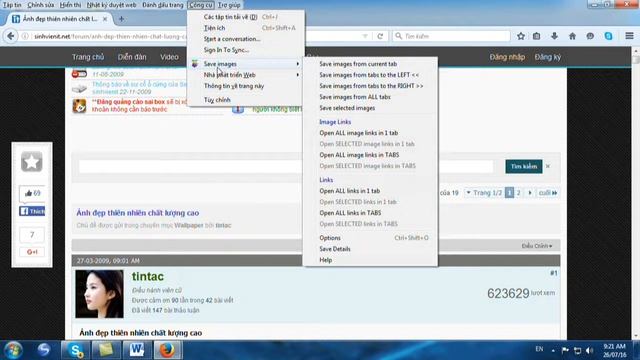This screenshot has height=360, width=640.
Task: Reload the page with refresh icon
Action: pos(380,36)
